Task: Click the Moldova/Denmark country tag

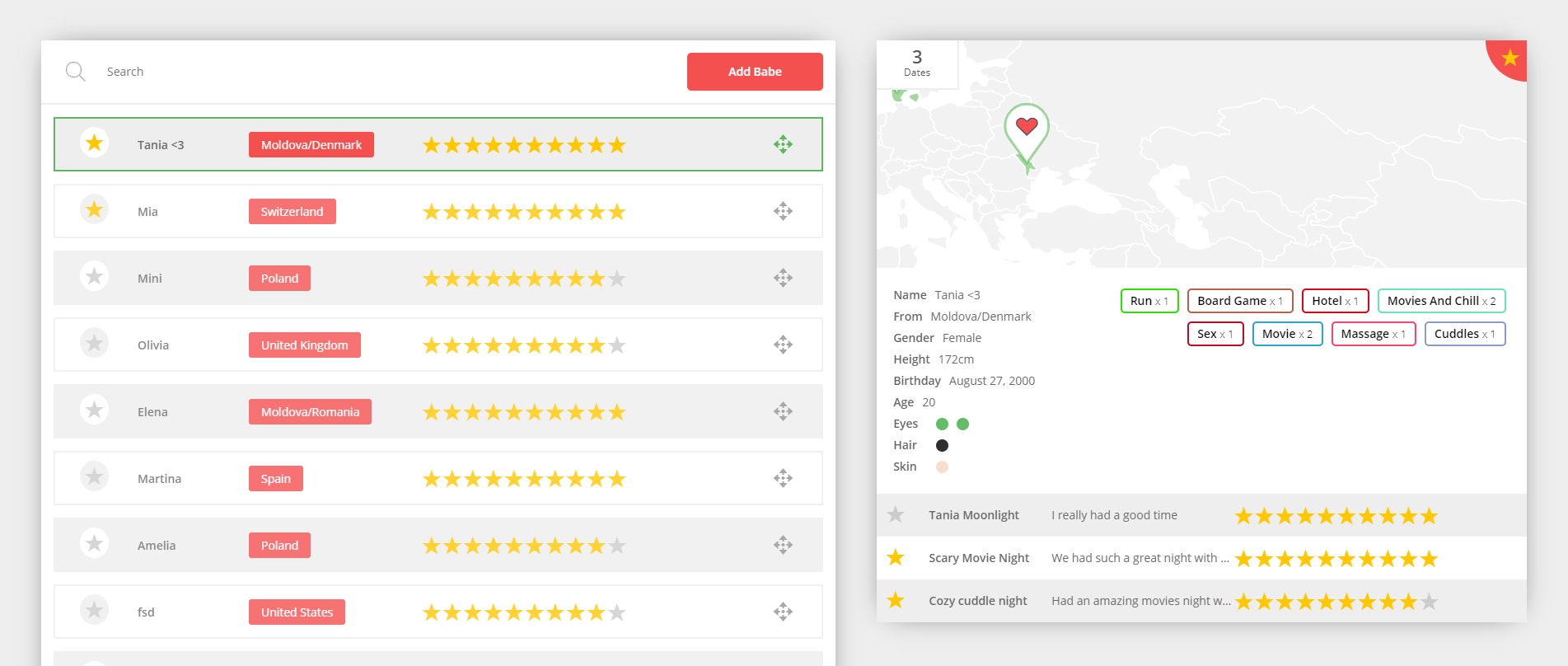Action: pyautogui.click(x=311, y=145)
